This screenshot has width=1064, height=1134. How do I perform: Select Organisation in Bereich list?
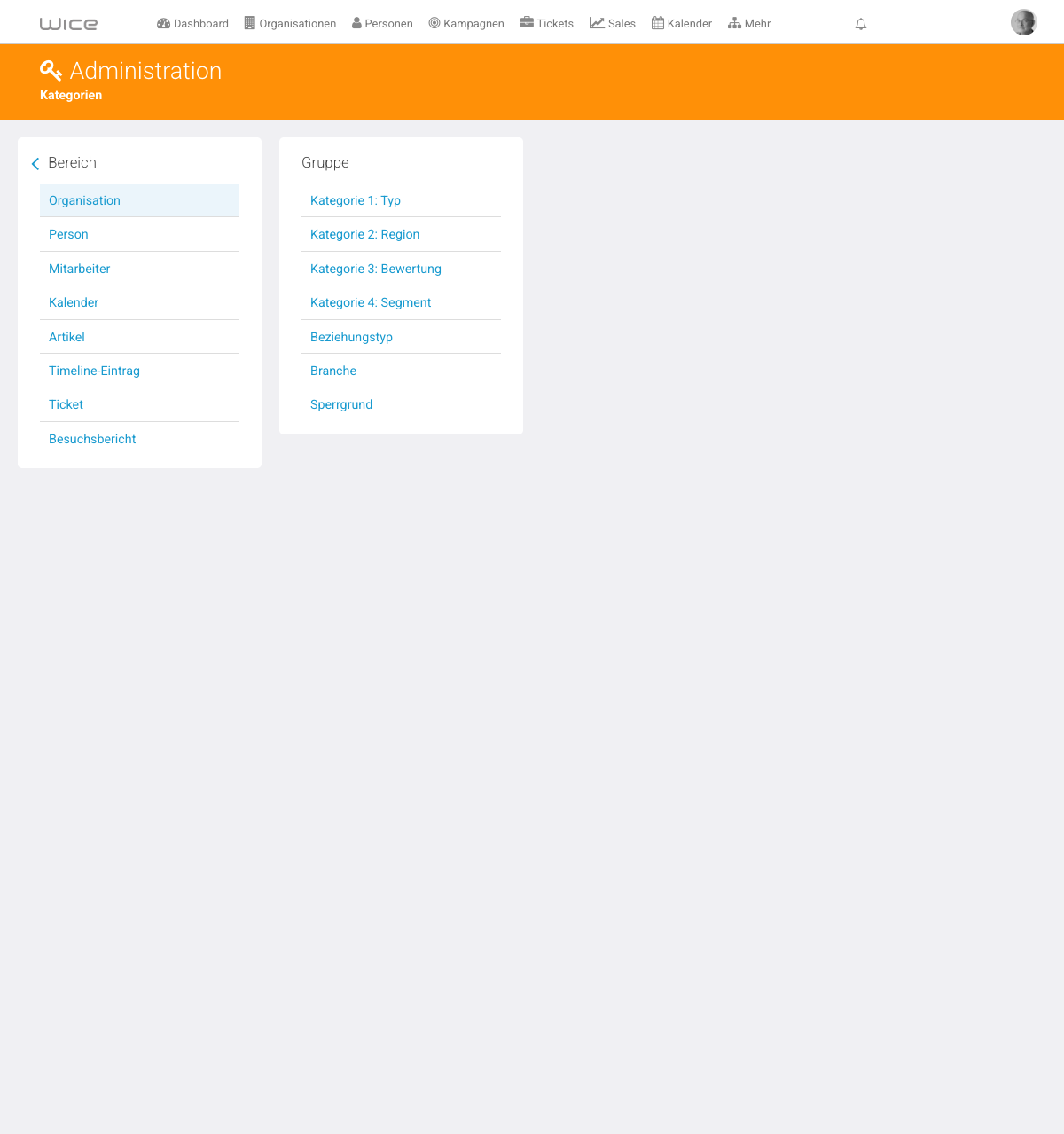click(x=139, y=200)
